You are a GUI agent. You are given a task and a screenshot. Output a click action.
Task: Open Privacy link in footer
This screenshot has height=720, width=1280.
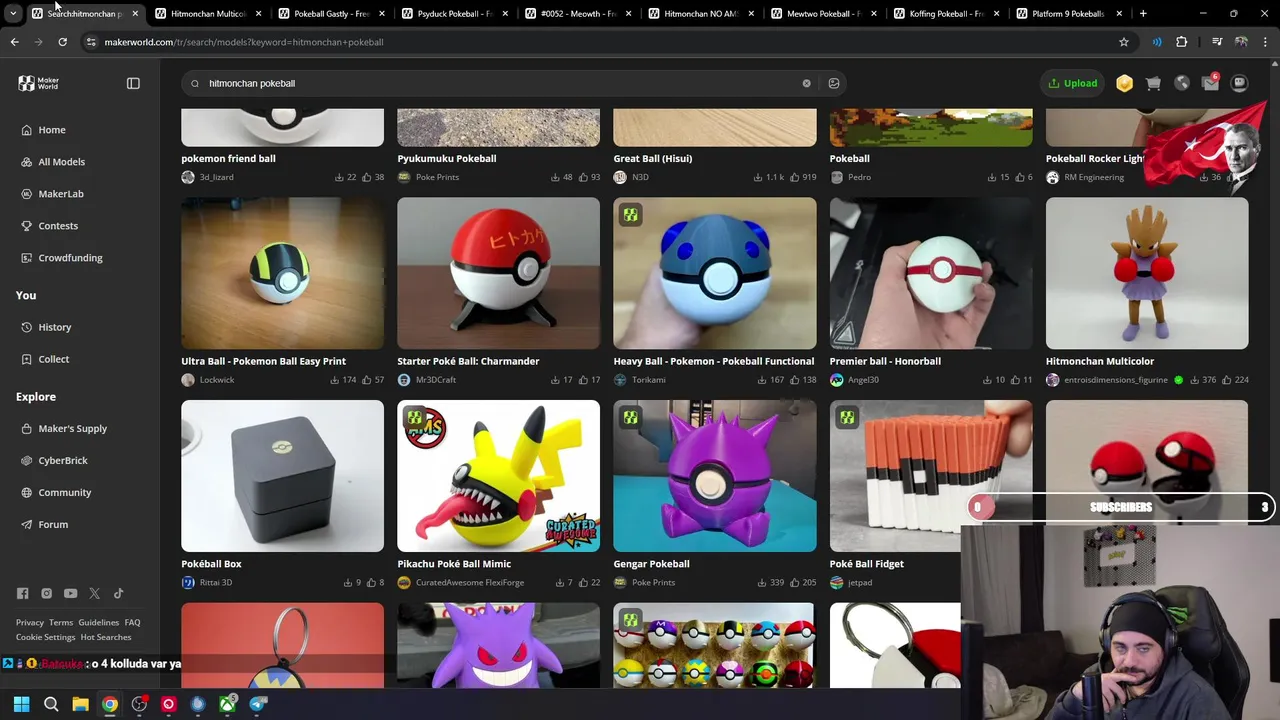(30, 622)
